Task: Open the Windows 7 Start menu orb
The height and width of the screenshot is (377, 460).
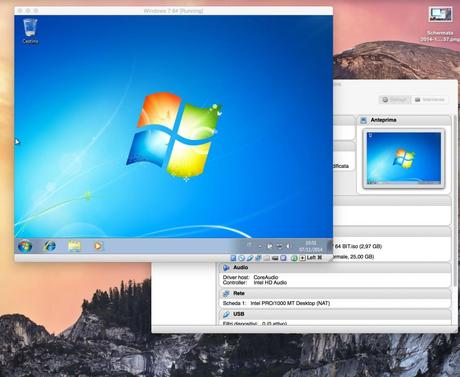Action: 25,246
